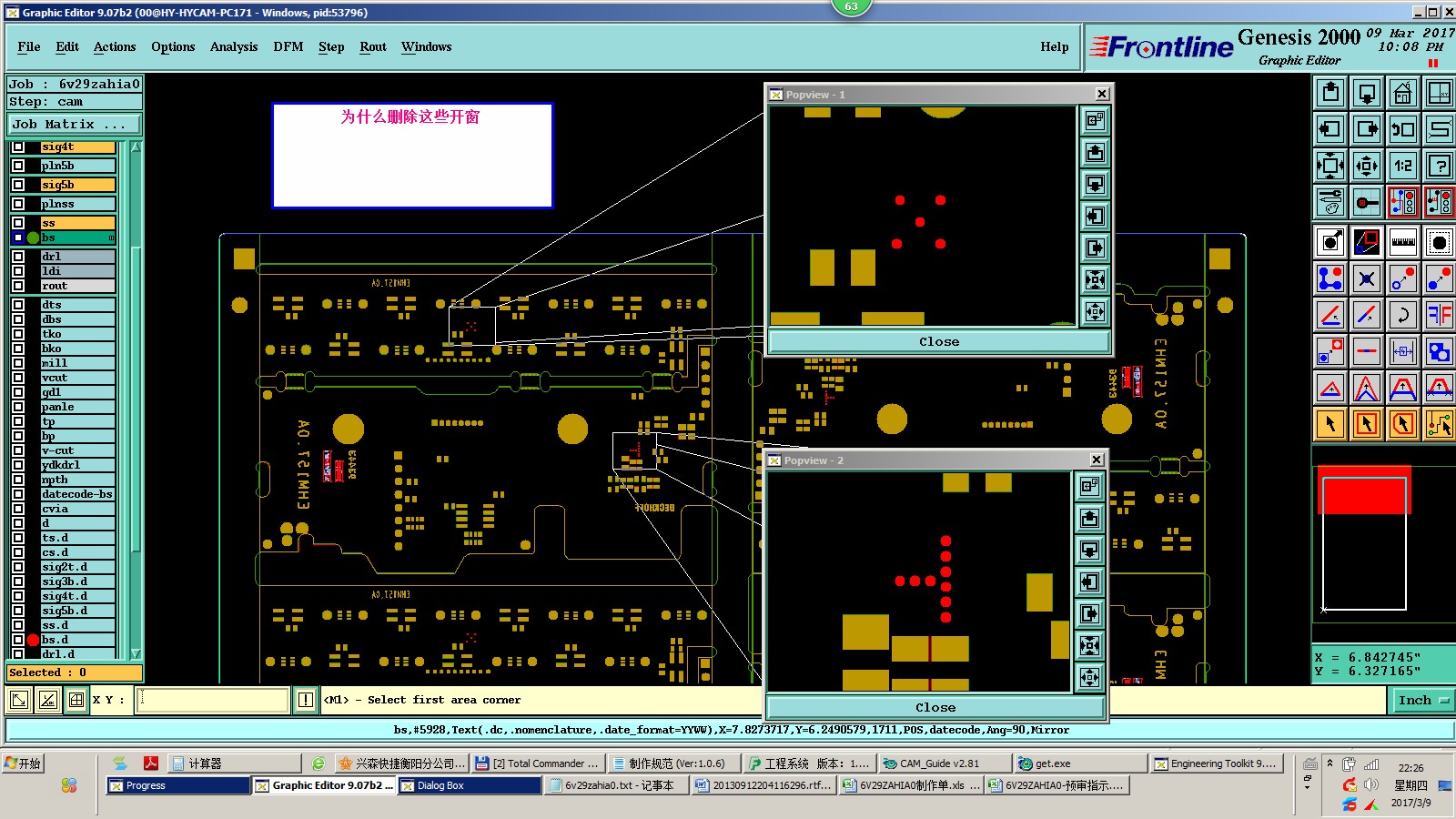Image resolution: width=1456 pixels, height=819 pixels.
Task: Toggle the rout layer checkbox
Action: [18, 286]
